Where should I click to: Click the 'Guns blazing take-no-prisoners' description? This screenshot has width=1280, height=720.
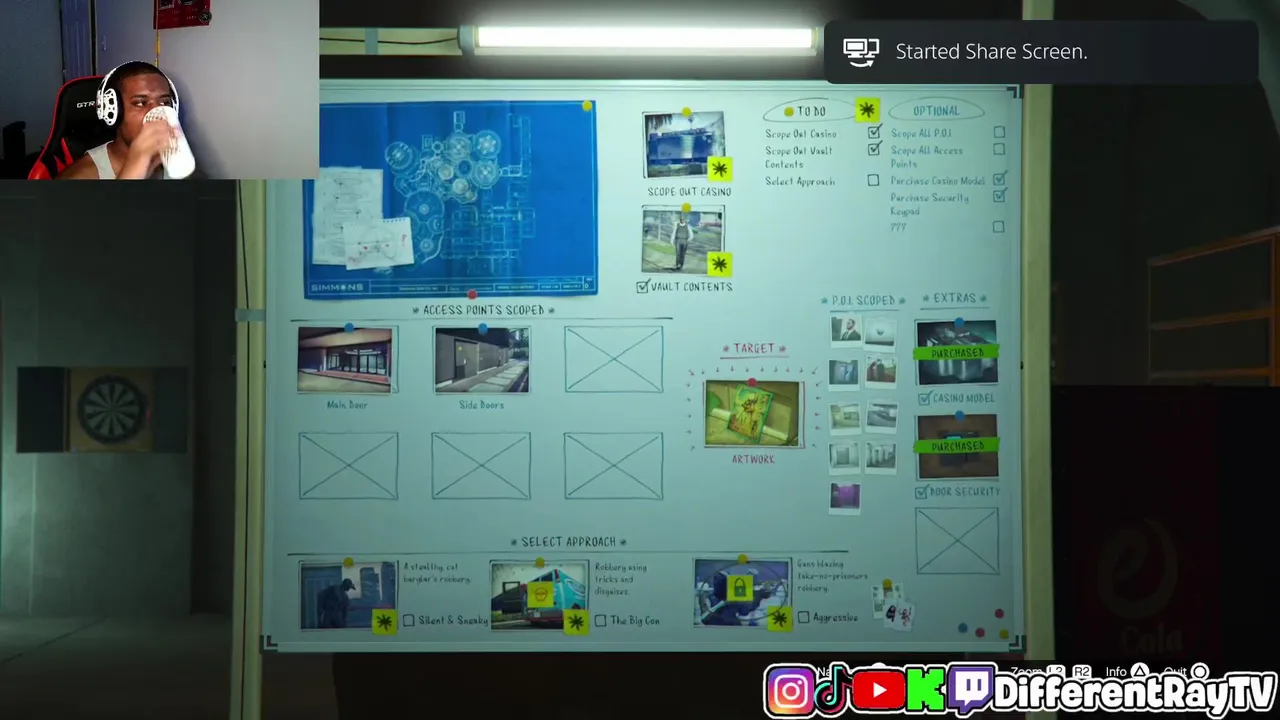pyautogui.click(x=833, y=576)
